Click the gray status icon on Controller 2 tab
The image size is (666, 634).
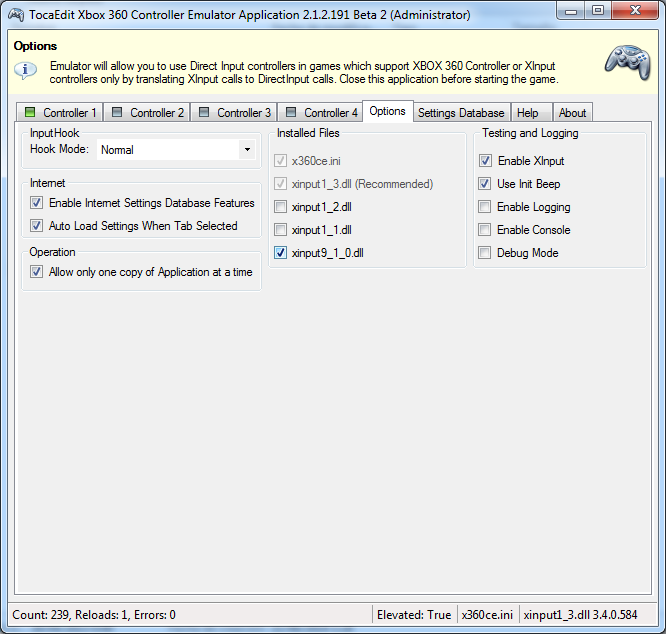117,112
